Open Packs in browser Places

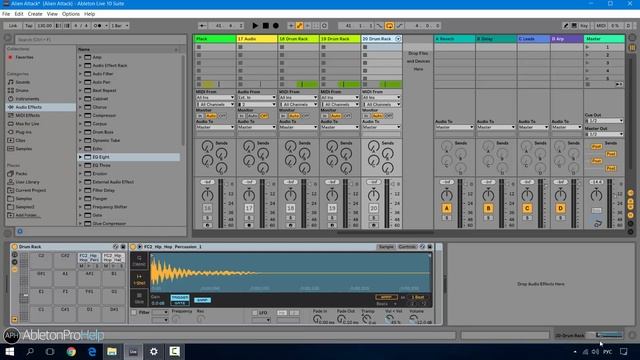coord(21,173)
